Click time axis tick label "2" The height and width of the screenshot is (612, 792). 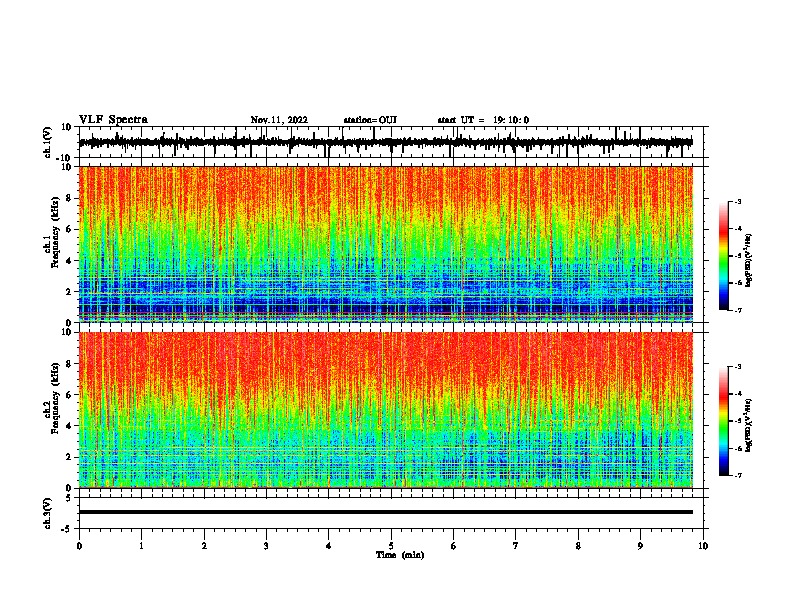coord(204,546)
